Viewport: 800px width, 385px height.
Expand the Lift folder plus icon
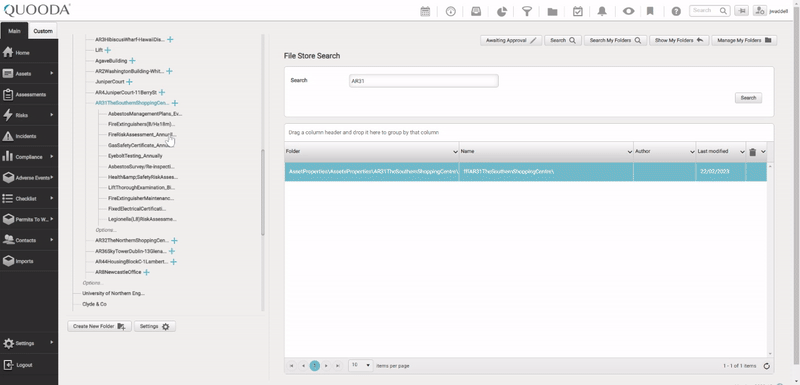[x=108, y=50]
